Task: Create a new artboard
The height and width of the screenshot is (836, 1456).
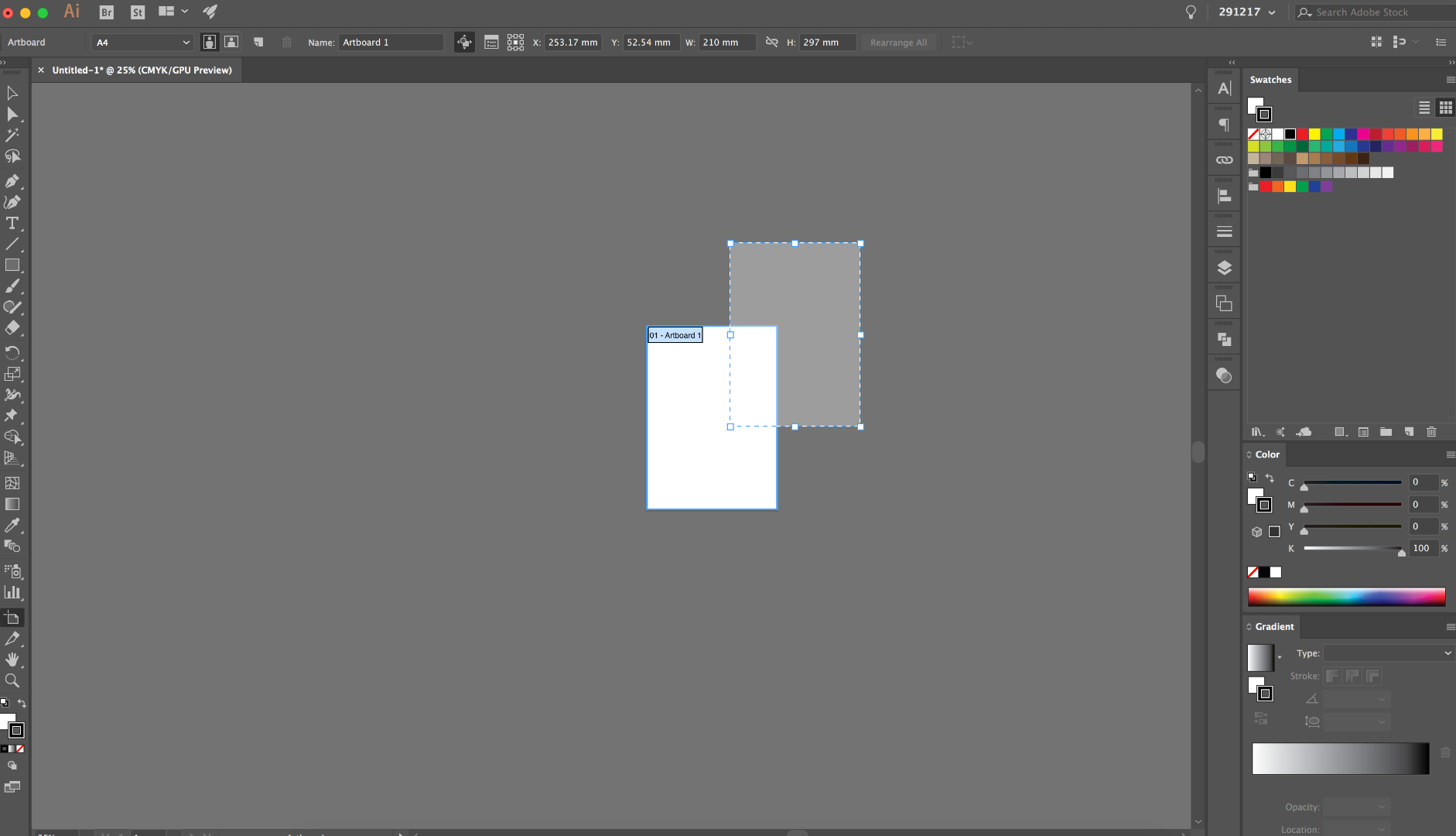Action: tap(258, 43)
